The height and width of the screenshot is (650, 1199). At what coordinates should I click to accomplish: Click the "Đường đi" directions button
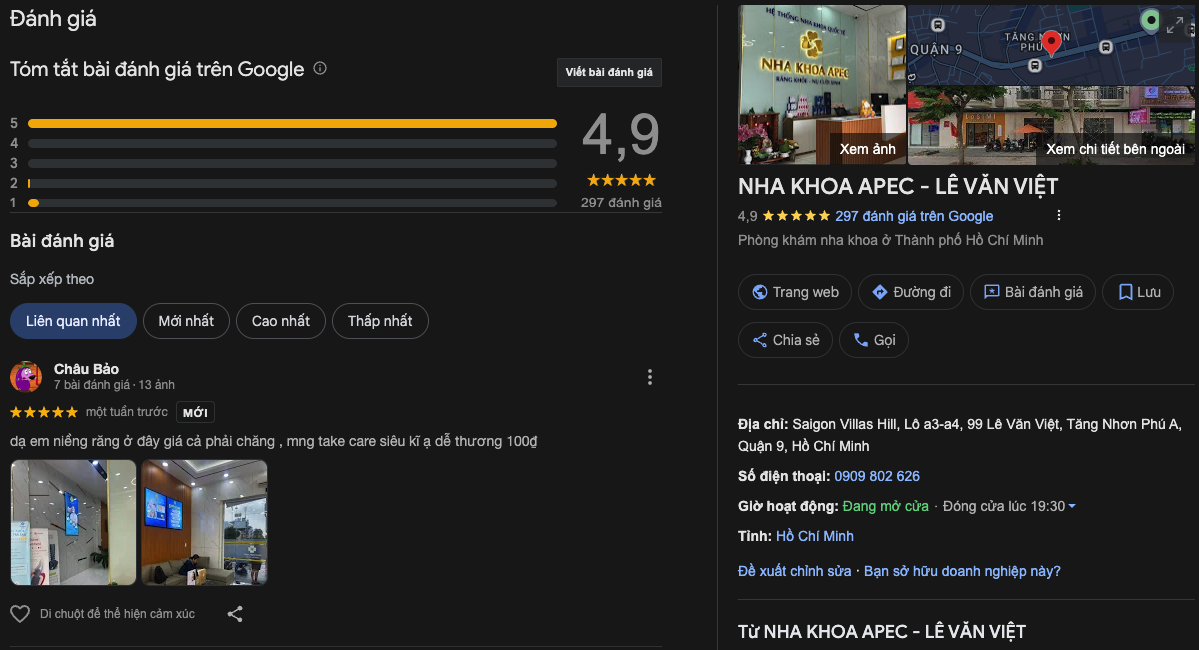point(910,292)
